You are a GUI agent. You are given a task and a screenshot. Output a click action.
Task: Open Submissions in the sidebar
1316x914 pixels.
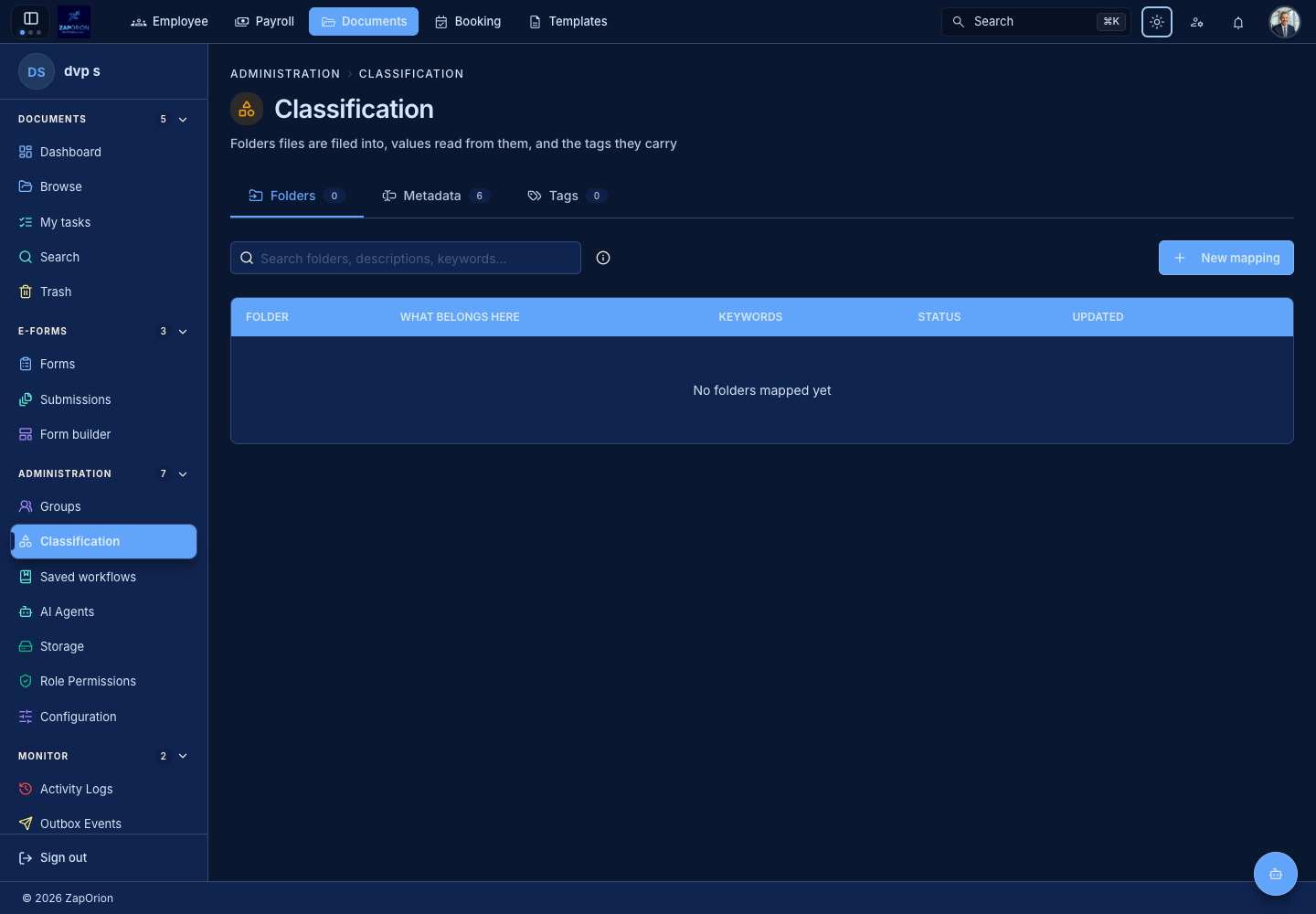pos(103,399)
